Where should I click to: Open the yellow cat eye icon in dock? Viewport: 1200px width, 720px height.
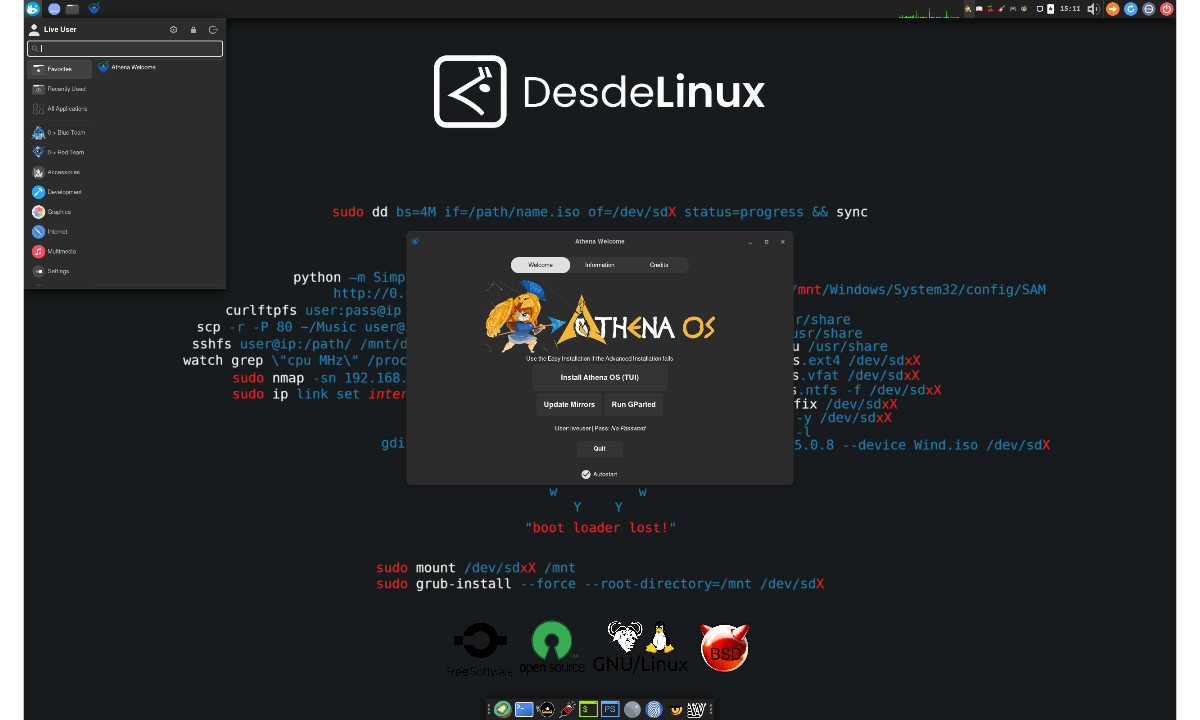tap(676, 709)
